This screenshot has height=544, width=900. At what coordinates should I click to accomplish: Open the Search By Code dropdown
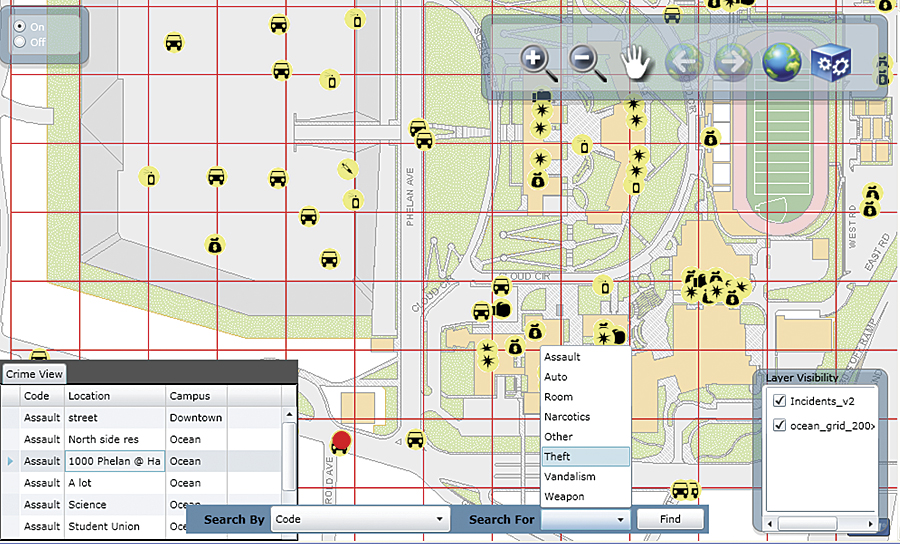coord(359,519)
